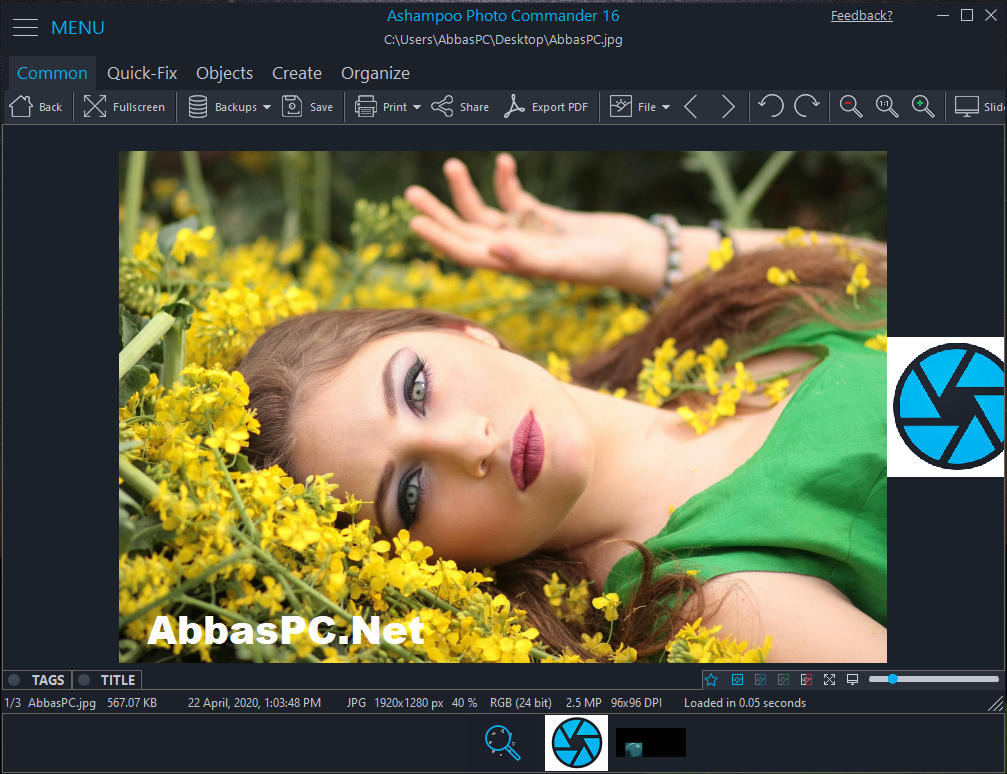
Task: Switch to the Organize tab
Action: [x=375, y=73]
